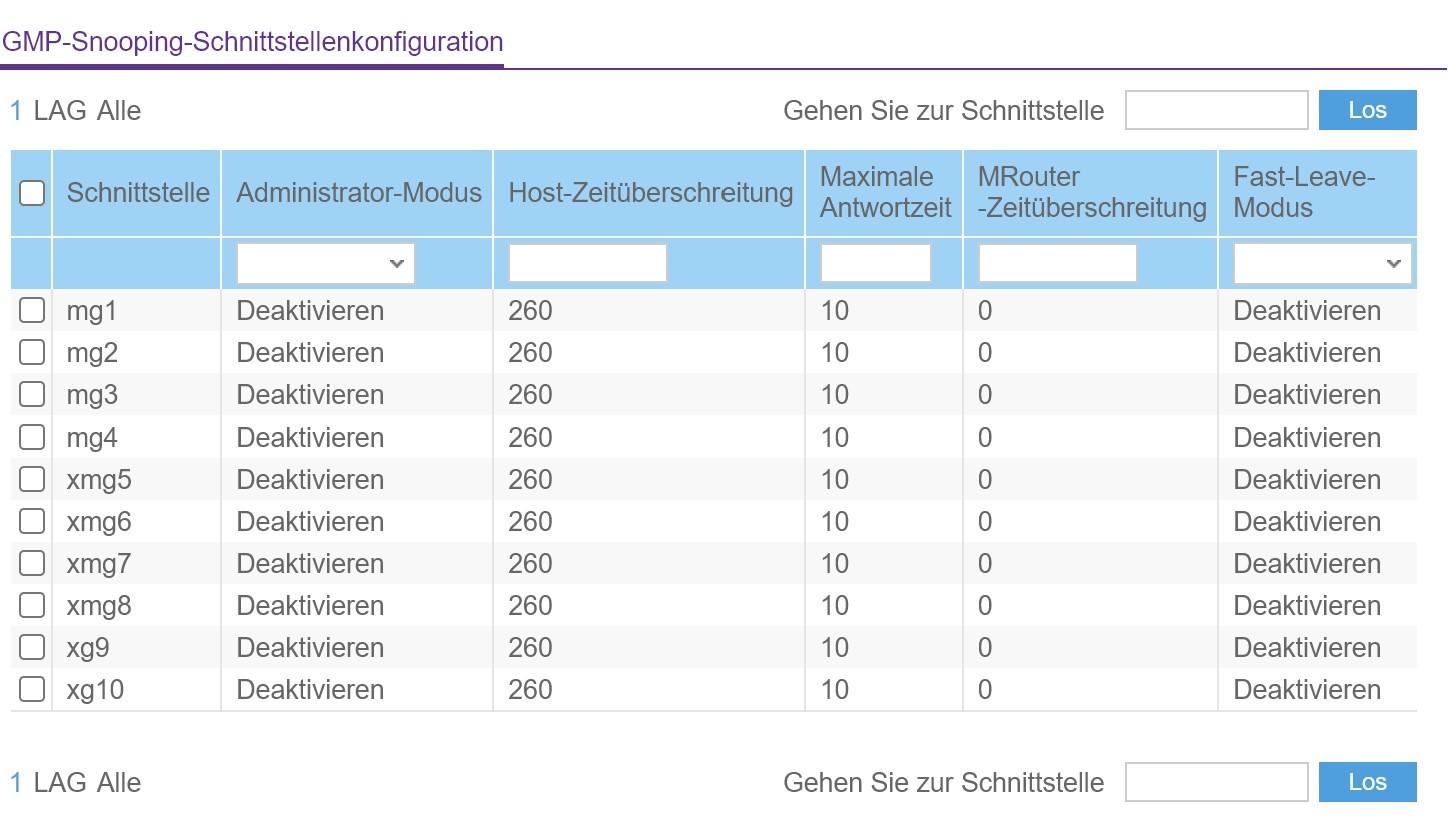Select the xmg7 row checkbox
This screenshot has height=840, width=1448.
point(31,562)
